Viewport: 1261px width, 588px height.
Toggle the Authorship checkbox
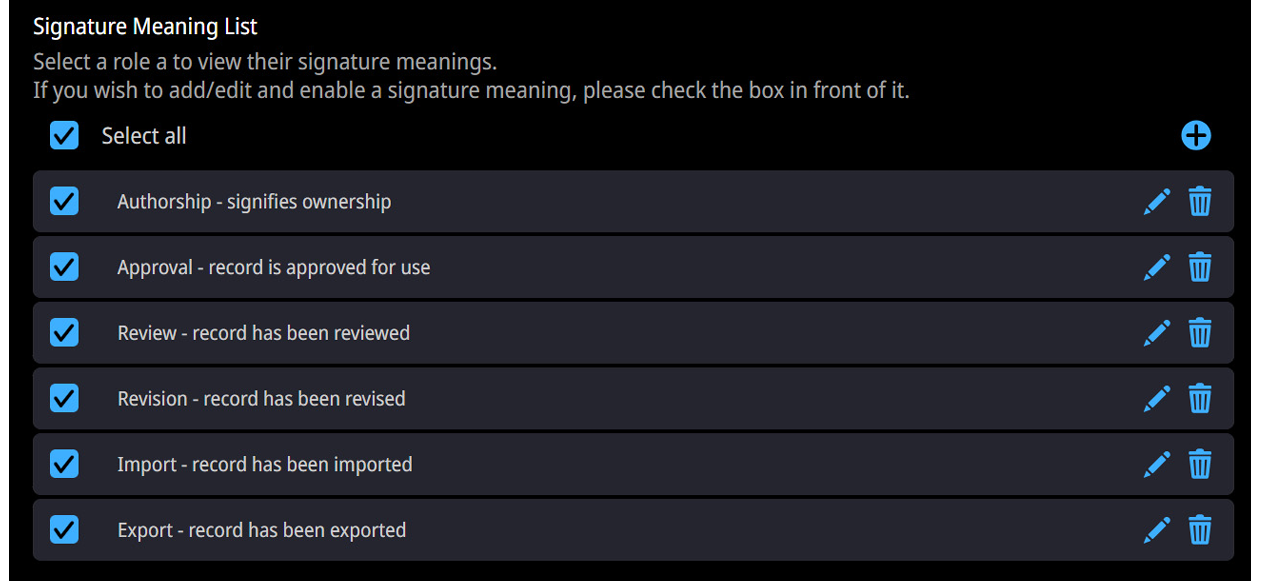click(64, 202)
